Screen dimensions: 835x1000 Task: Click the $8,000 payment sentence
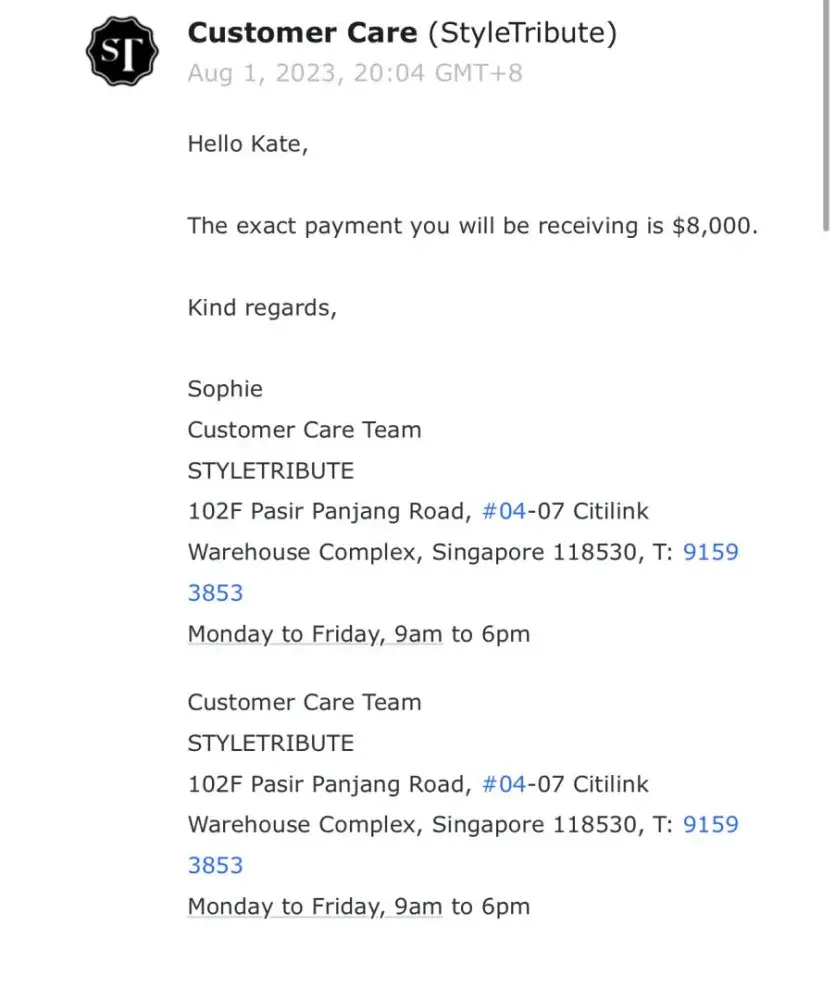click(472, 226)
